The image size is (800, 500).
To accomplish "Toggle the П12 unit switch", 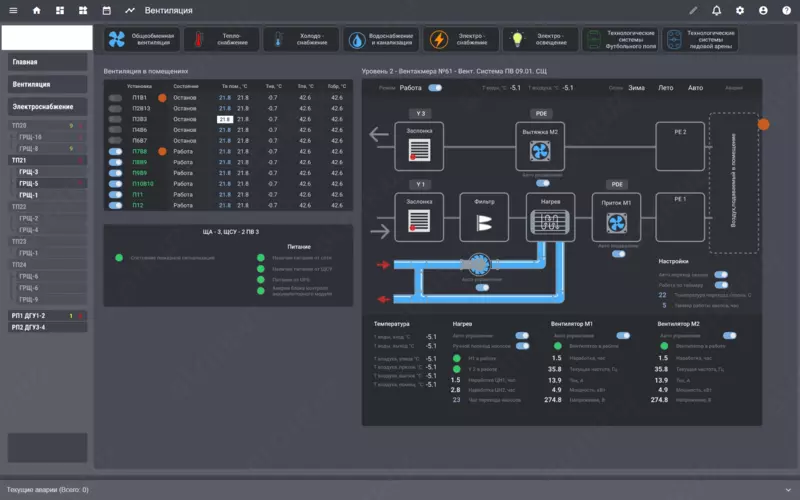I will pyautogui.click(x=115, y=205).
